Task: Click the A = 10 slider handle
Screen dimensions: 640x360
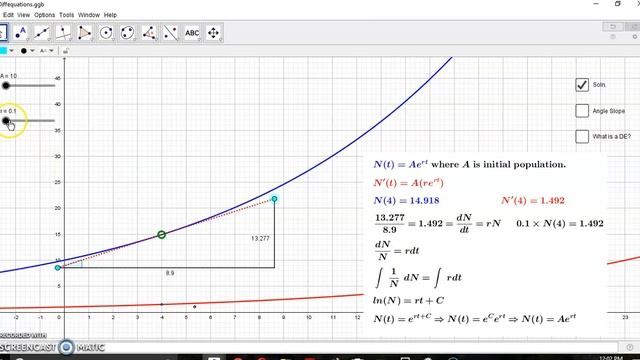Action: [x=6, y=86]
